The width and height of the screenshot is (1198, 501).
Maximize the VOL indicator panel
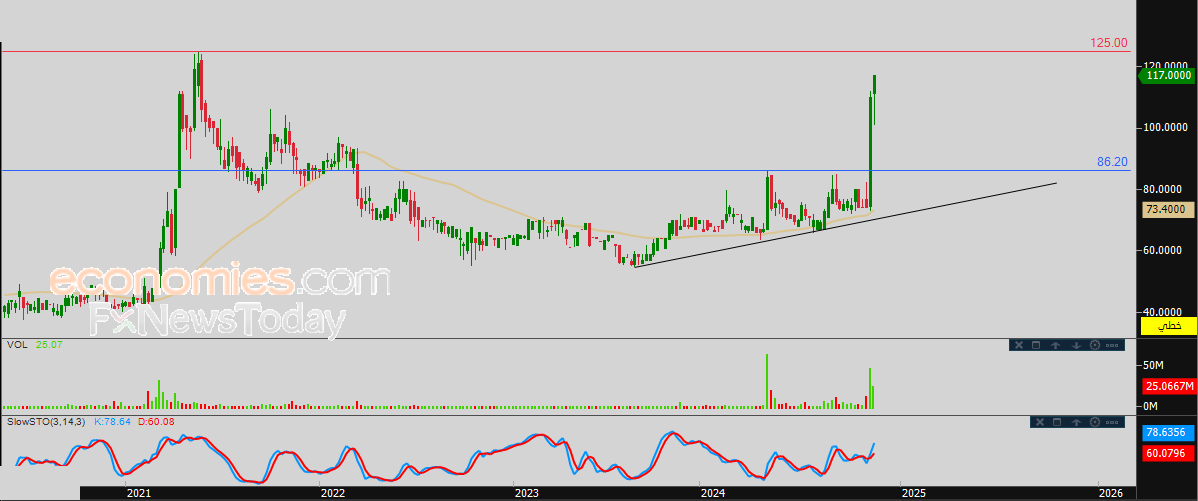point(1036,345)
